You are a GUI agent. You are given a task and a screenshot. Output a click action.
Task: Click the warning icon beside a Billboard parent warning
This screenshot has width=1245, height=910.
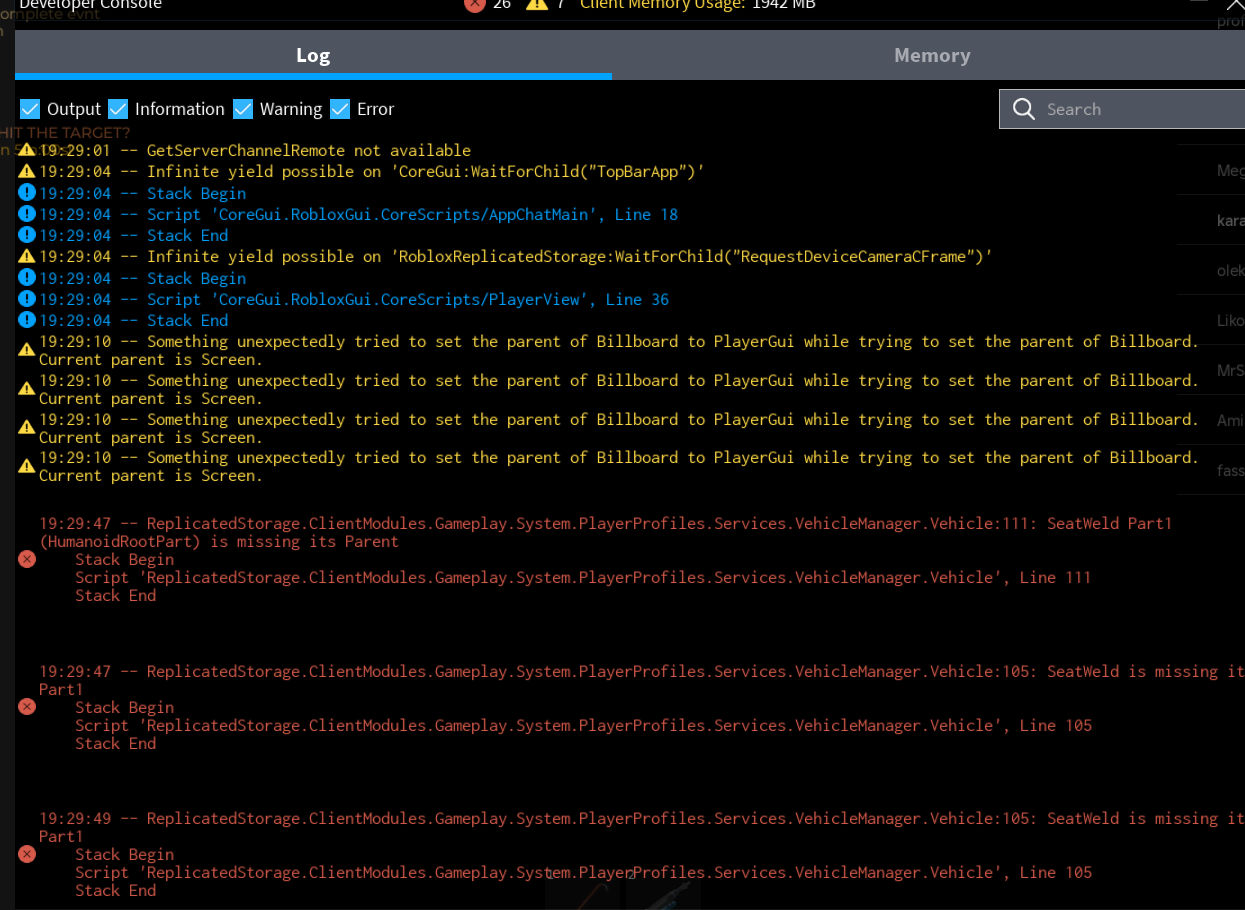pos(27,349)
